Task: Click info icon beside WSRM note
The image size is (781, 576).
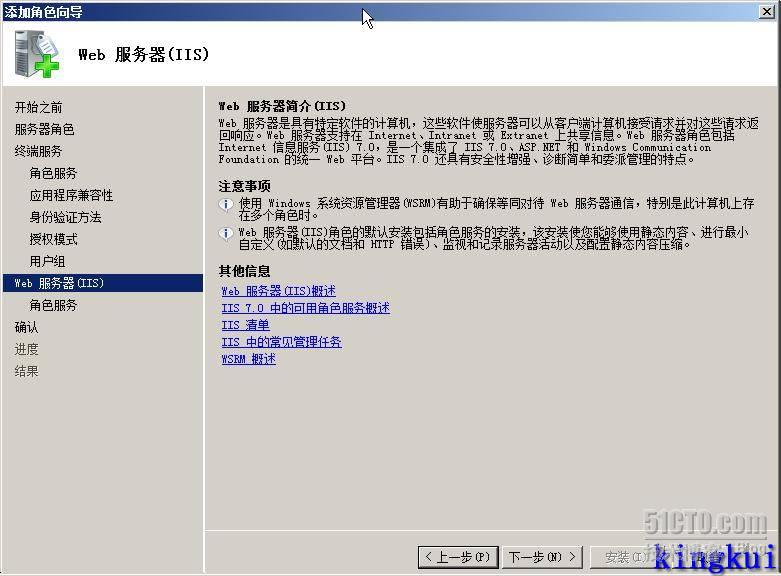Action: (x=226, y=204)
